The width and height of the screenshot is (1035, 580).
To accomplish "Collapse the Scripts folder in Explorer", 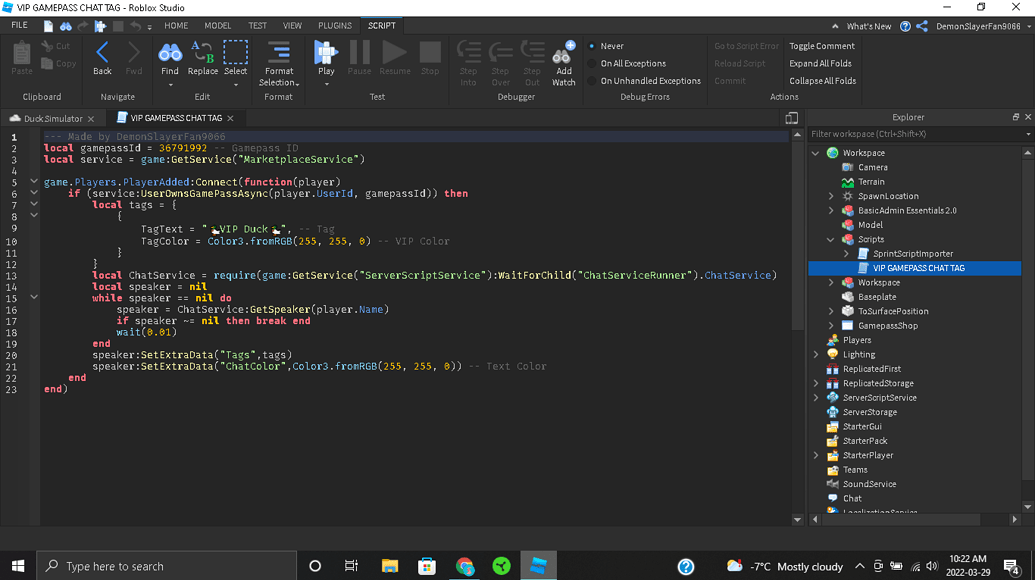I will coord(831,240).
